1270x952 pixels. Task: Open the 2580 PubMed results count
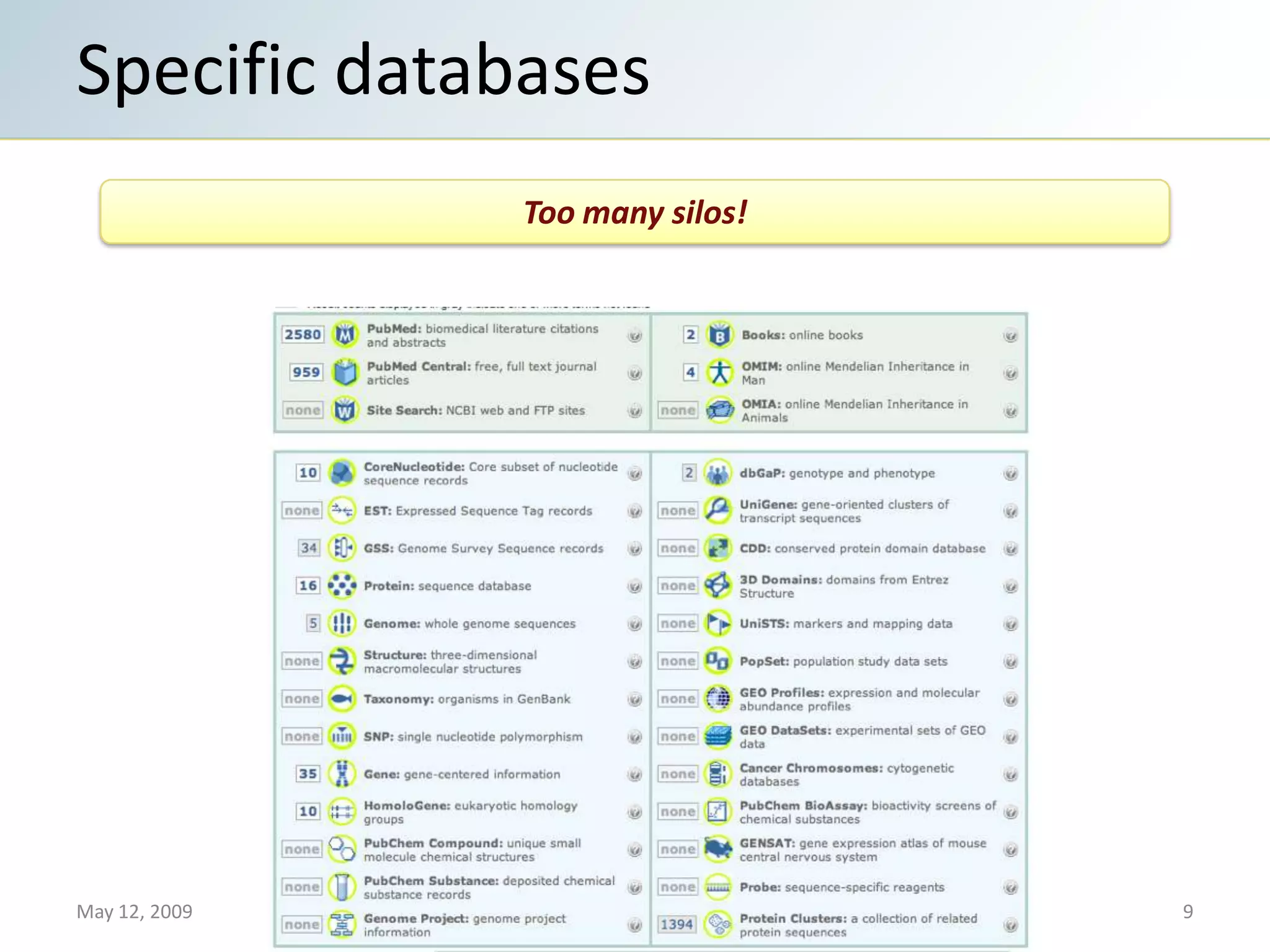pos(303,335)
